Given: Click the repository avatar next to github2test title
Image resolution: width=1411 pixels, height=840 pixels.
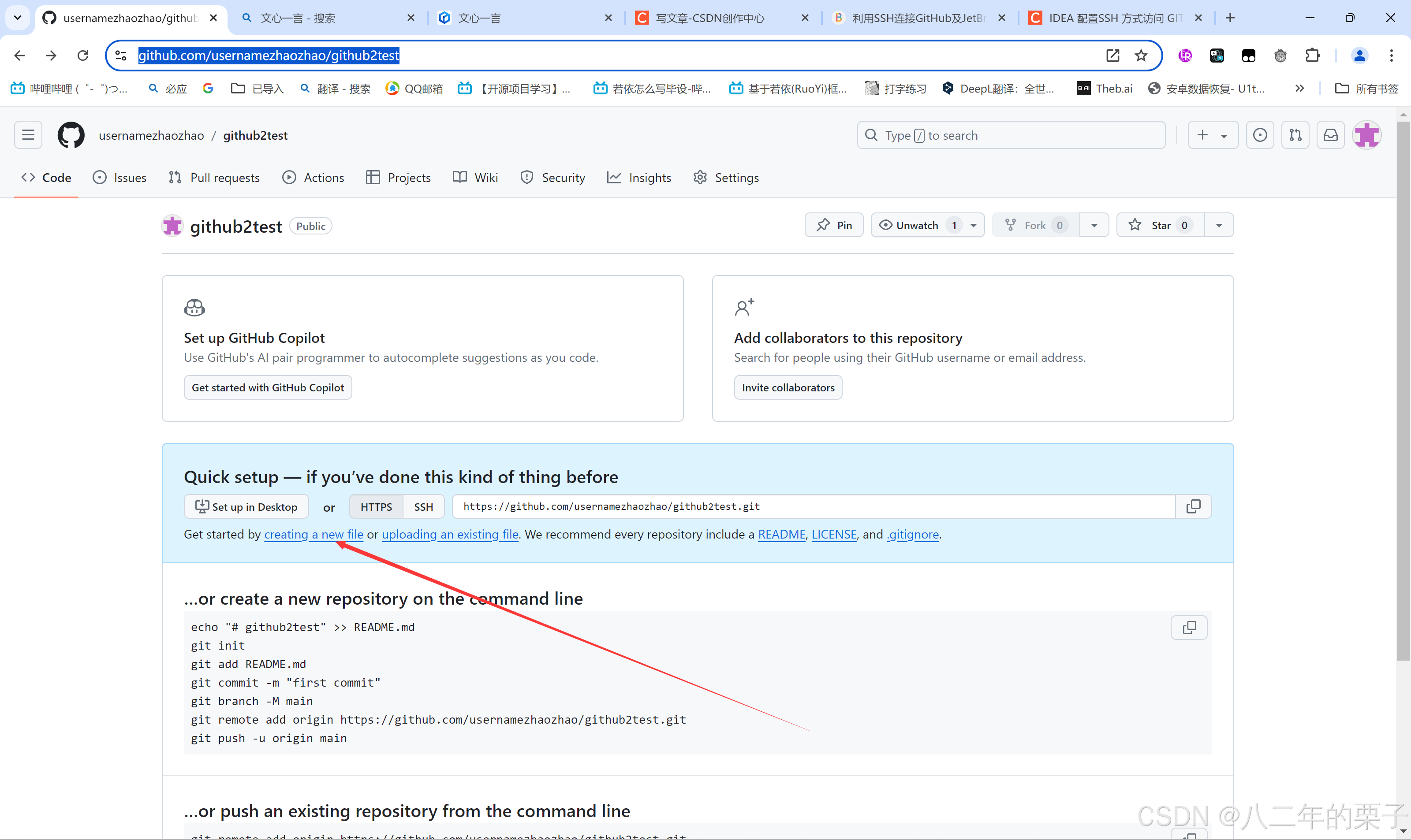Looking at the screenshot, I should tap(172, 226).
